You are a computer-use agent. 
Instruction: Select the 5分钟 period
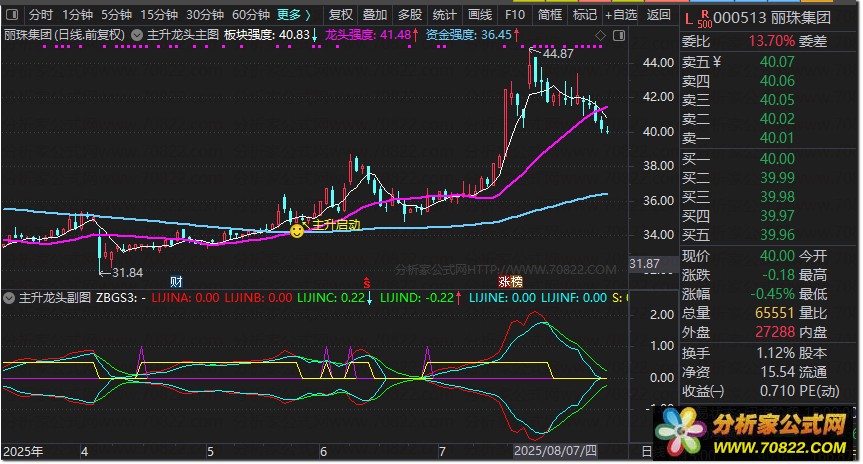coord(116,15)
